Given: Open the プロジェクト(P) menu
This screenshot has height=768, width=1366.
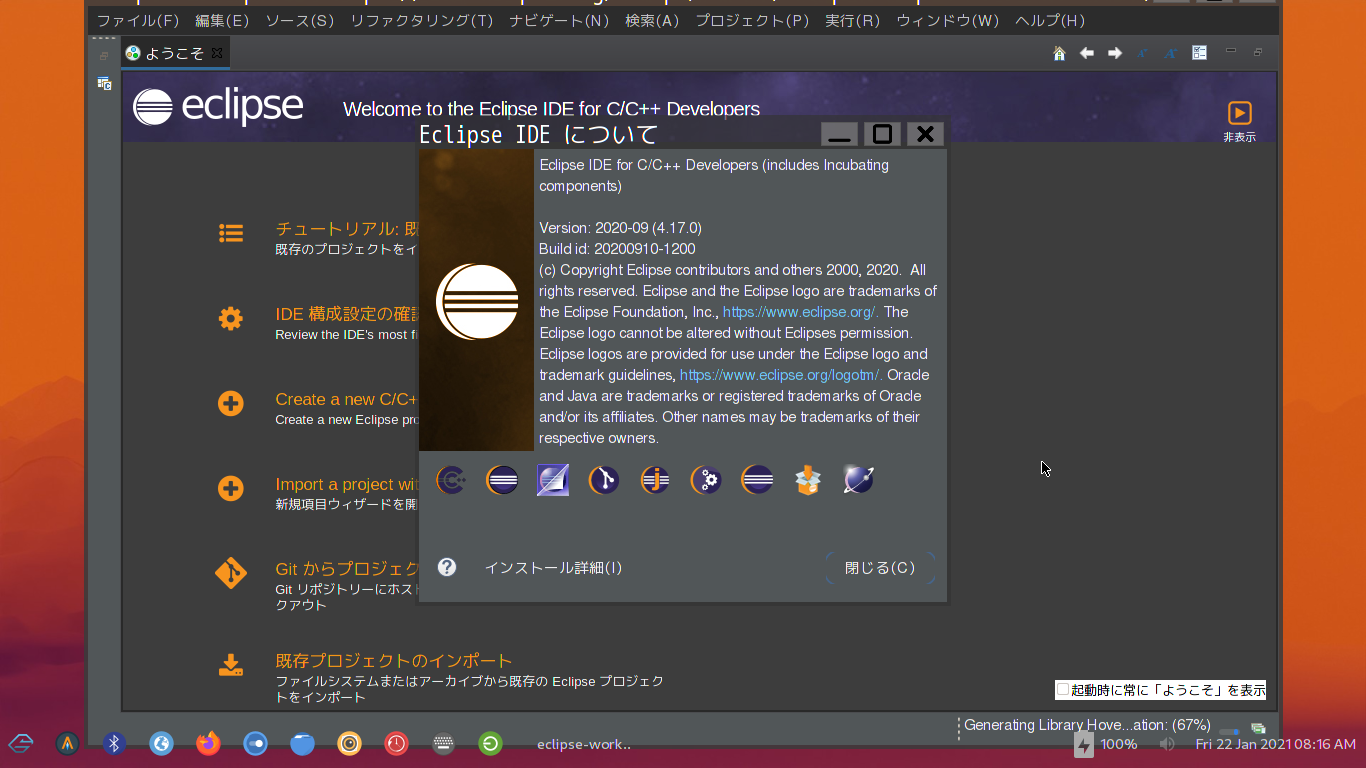Looking at the screenshot, I should (752, 20).
